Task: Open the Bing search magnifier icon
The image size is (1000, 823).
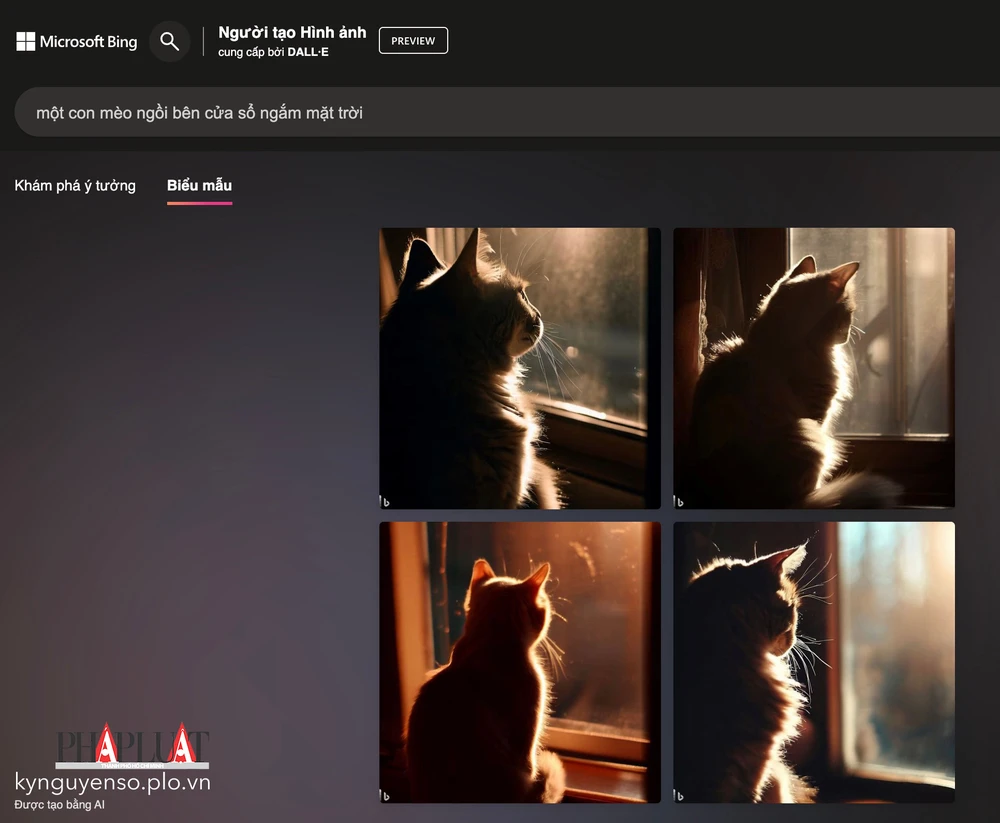Action: pos(169,41)
